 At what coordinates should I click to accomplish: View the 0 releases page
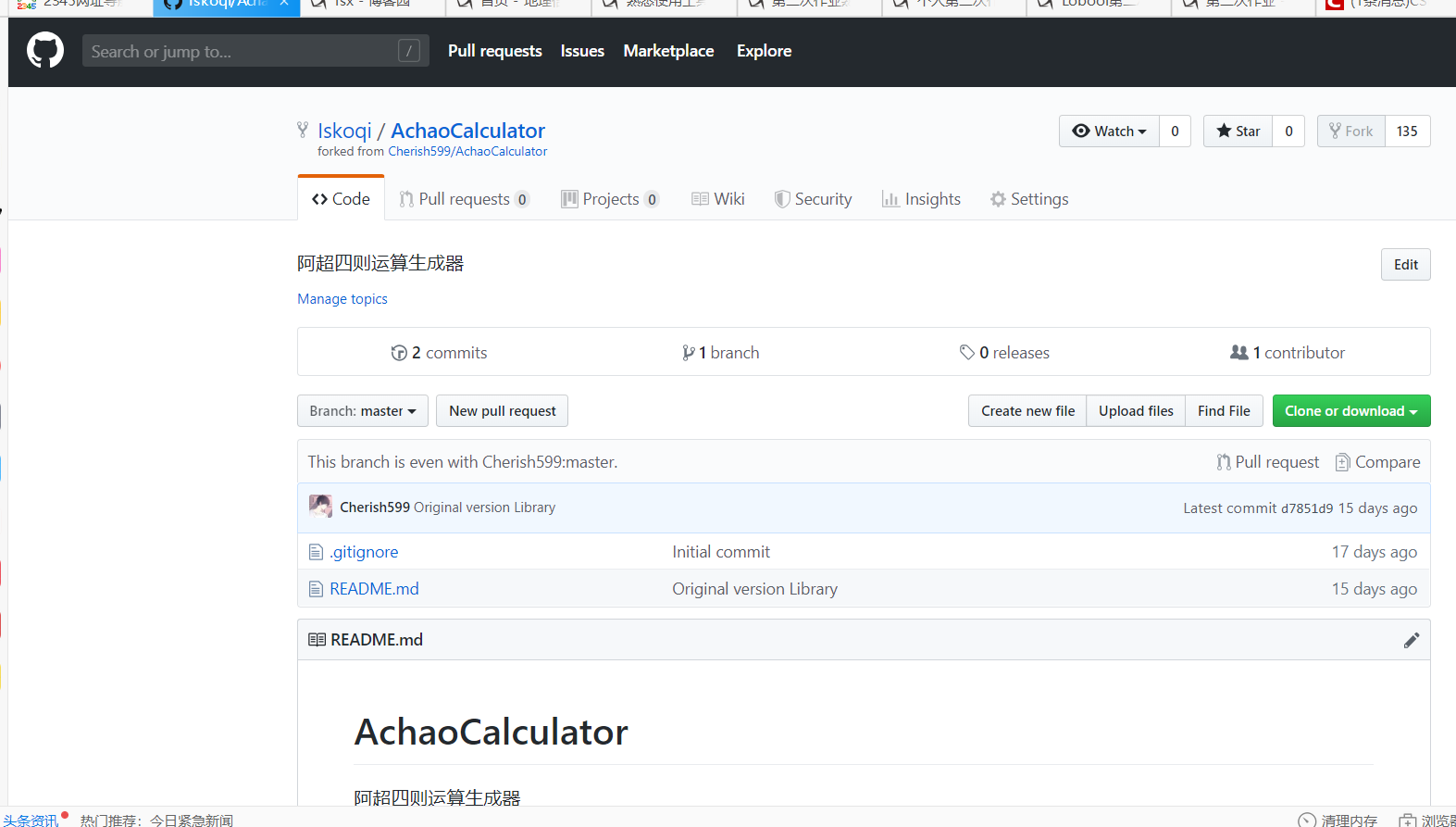[x=1004, y=353]
